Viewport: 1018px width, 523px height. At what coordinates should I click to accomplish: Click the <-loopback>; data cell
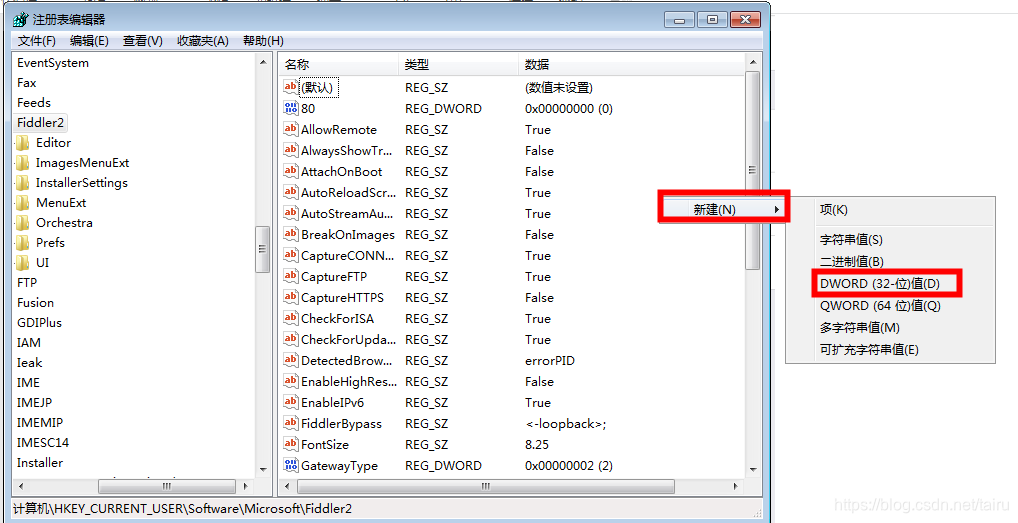[565, 423]
